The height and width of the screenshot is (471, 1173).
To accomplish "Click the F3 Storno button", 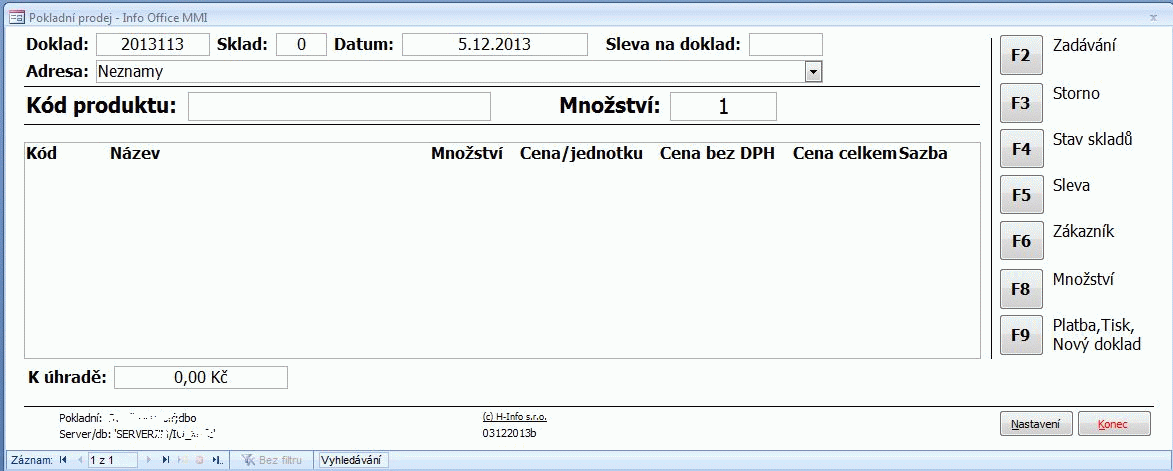I will click(x=1020, y=102).
